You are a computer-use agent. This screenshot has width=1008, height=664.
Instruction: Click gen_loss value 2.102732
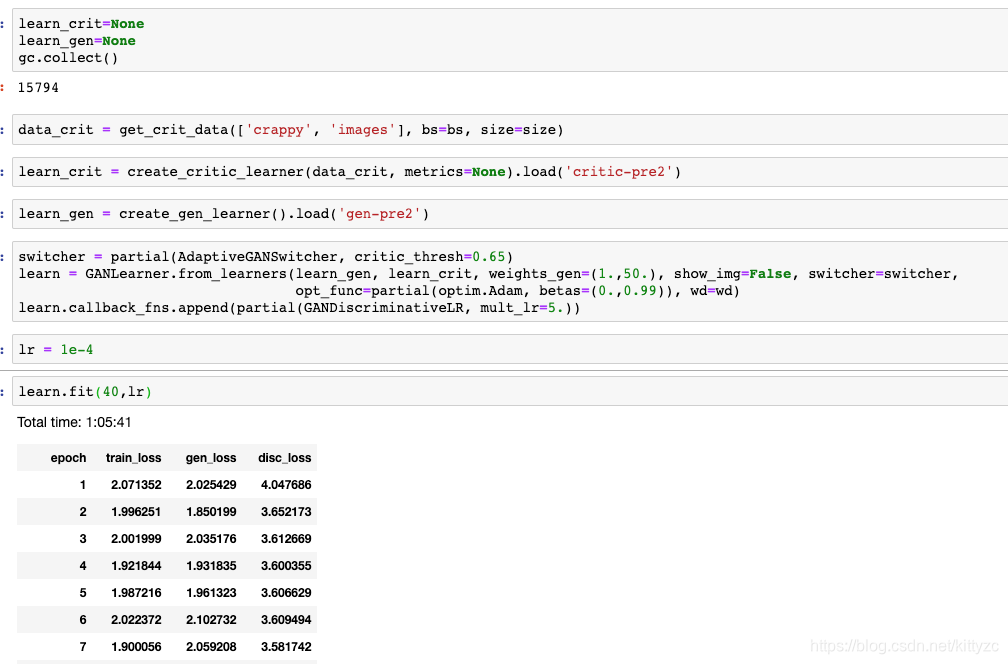click(211, 620)
